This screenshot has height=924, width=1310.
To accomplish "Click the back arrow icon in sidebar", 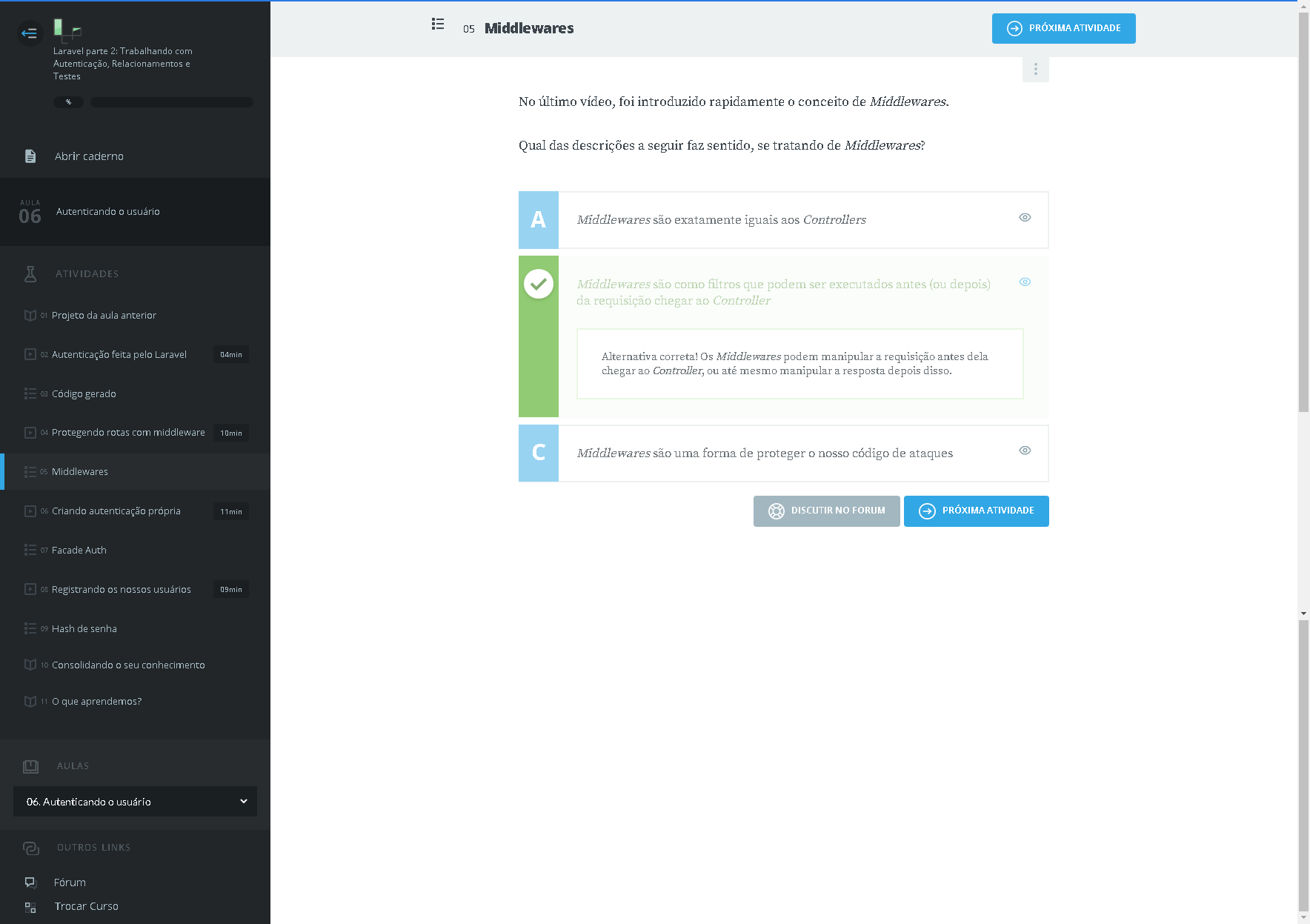I will [x=30, y=33].
